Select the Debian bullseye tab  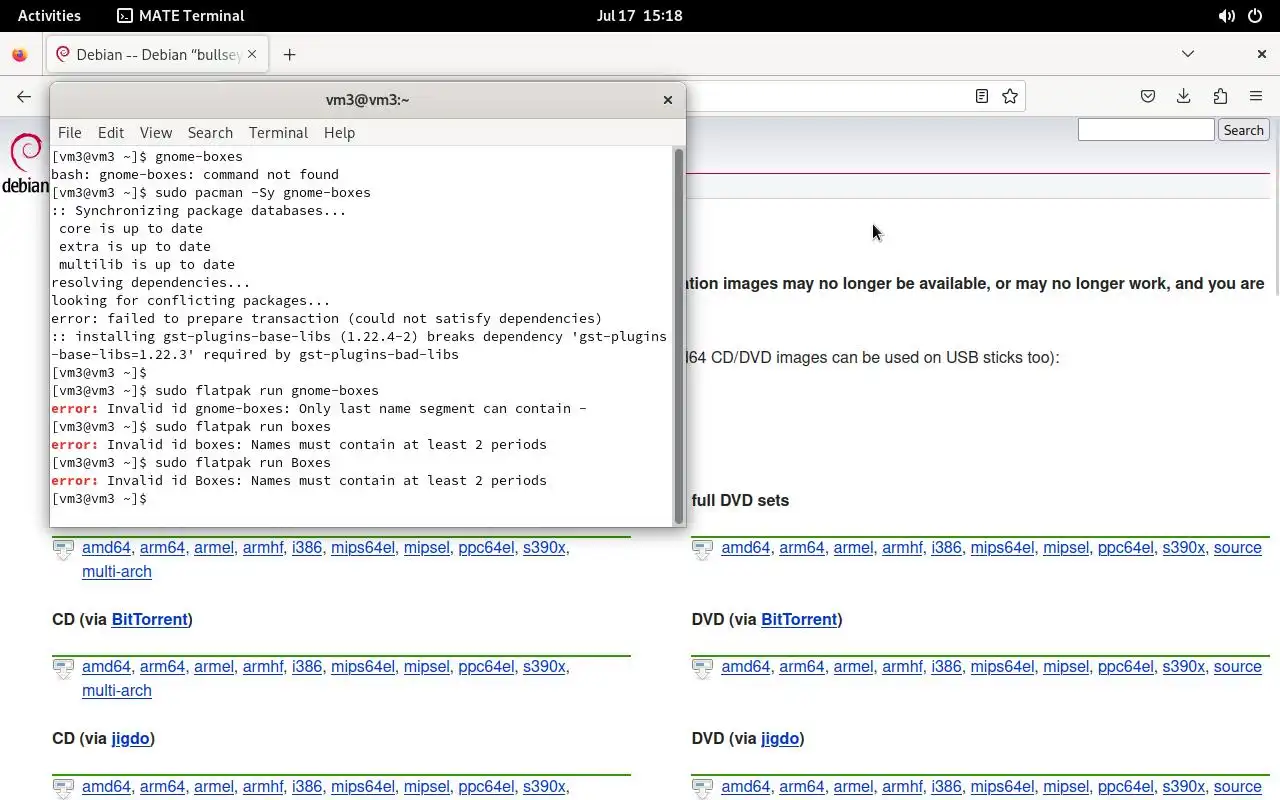tap(157, 54)
